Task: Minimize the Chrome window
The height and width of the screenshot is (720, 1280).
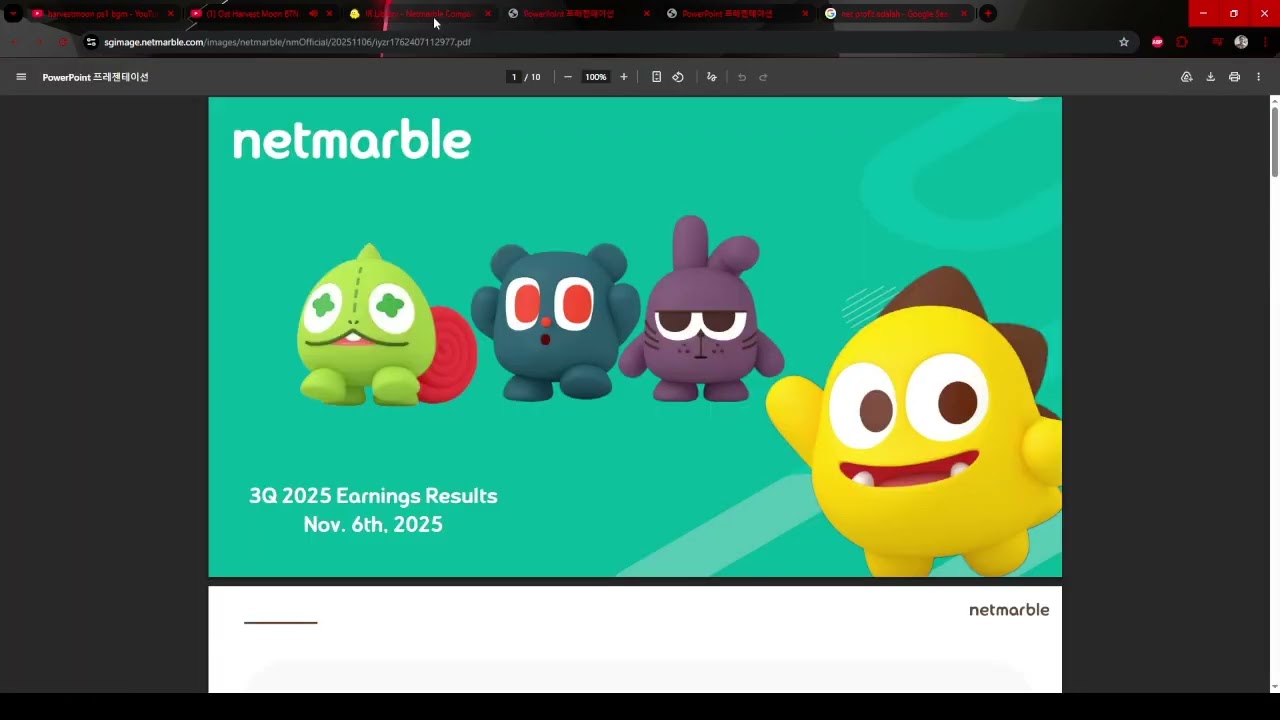Action: (1203, 14)
